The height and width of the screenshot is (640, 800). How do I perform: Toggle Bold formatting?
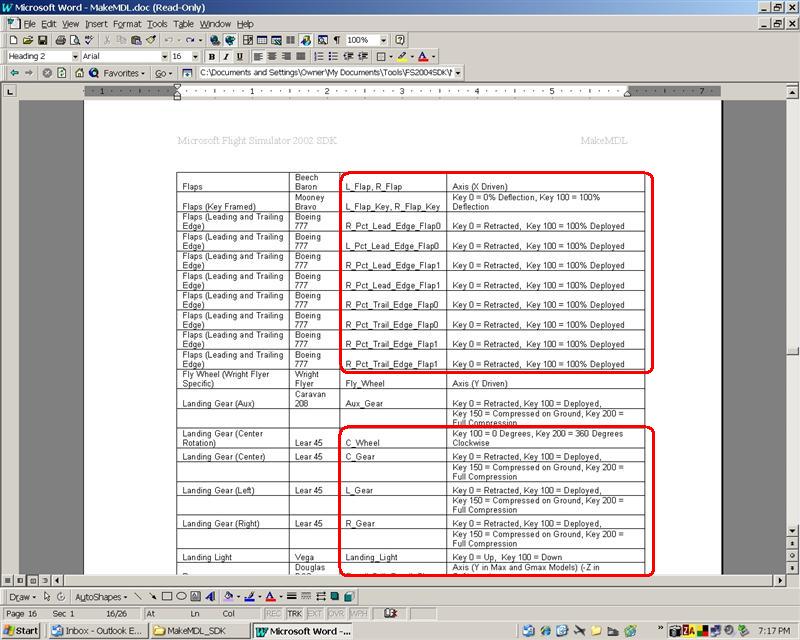[x=212, y=57]
